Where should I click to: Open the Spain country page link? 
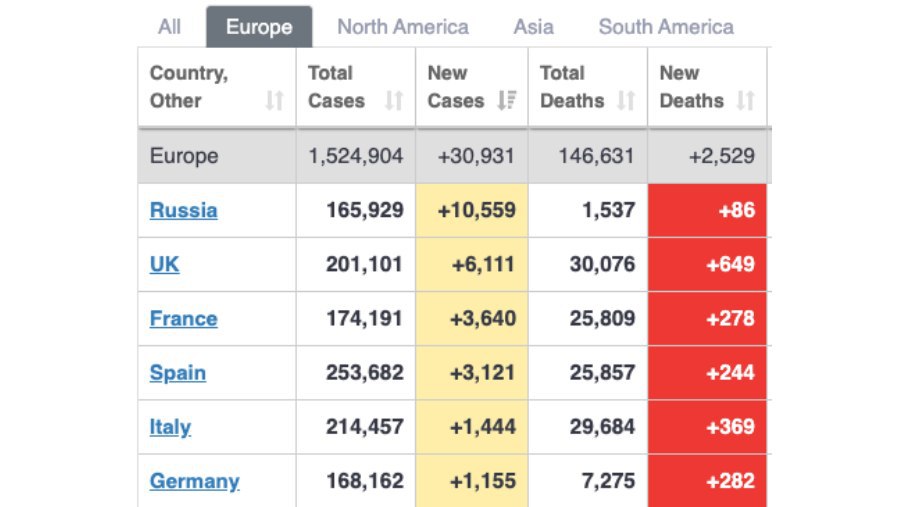coord(178,373)
